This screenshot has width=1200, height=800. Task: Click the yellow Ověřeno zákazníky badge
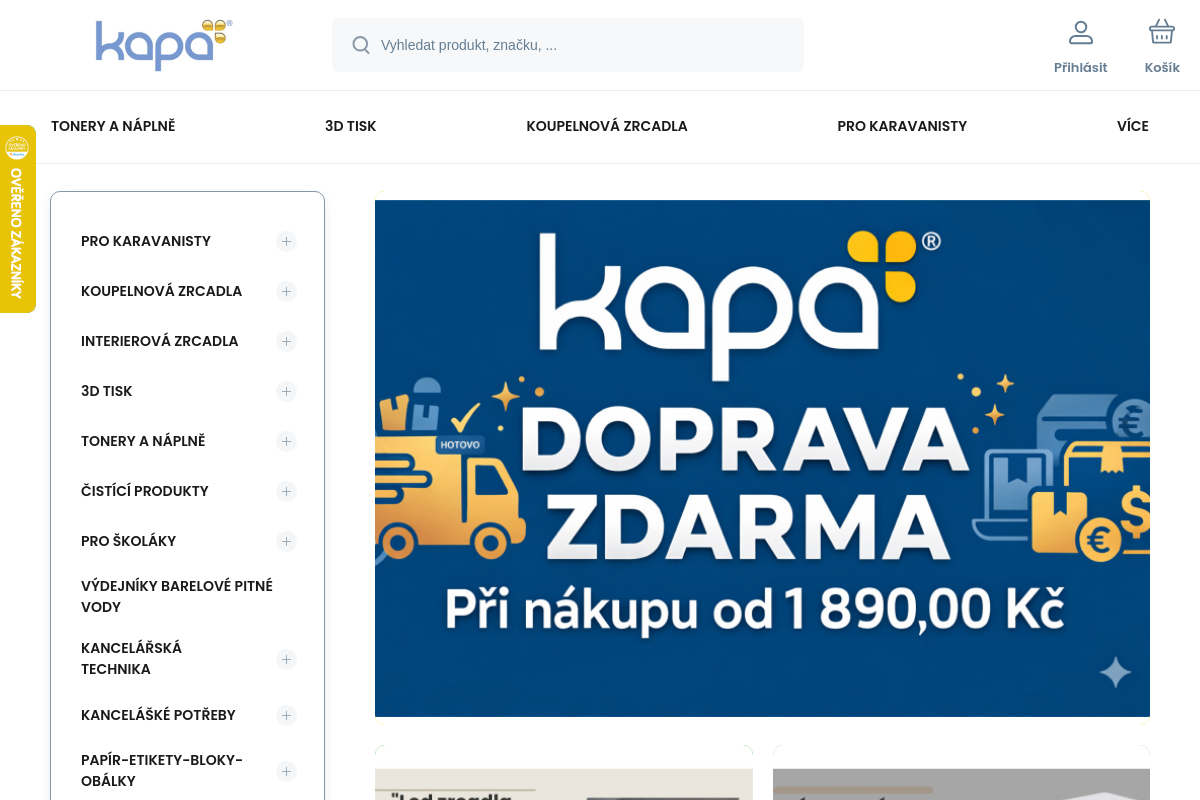(x=17, y=218)
